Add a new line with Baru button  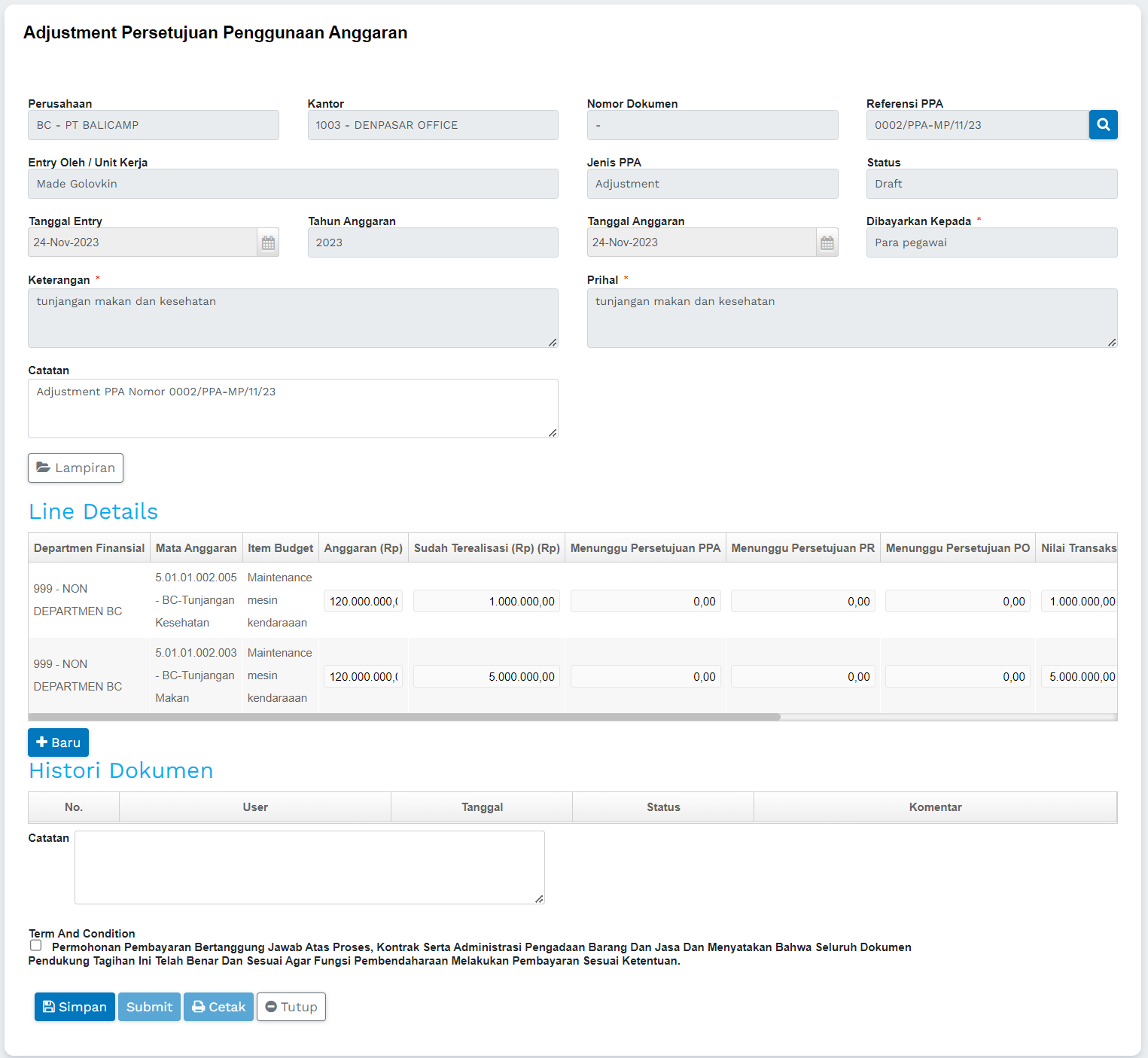click(x=58, y=742)
